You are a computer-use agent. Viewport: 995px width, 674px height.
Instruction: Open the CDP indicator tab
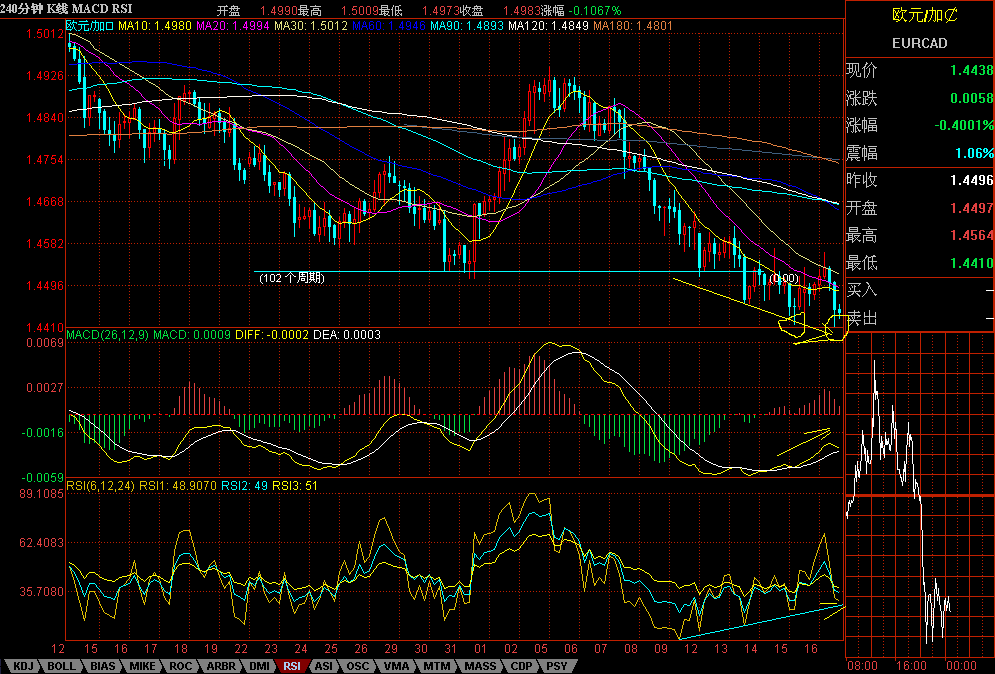point(522,666)
